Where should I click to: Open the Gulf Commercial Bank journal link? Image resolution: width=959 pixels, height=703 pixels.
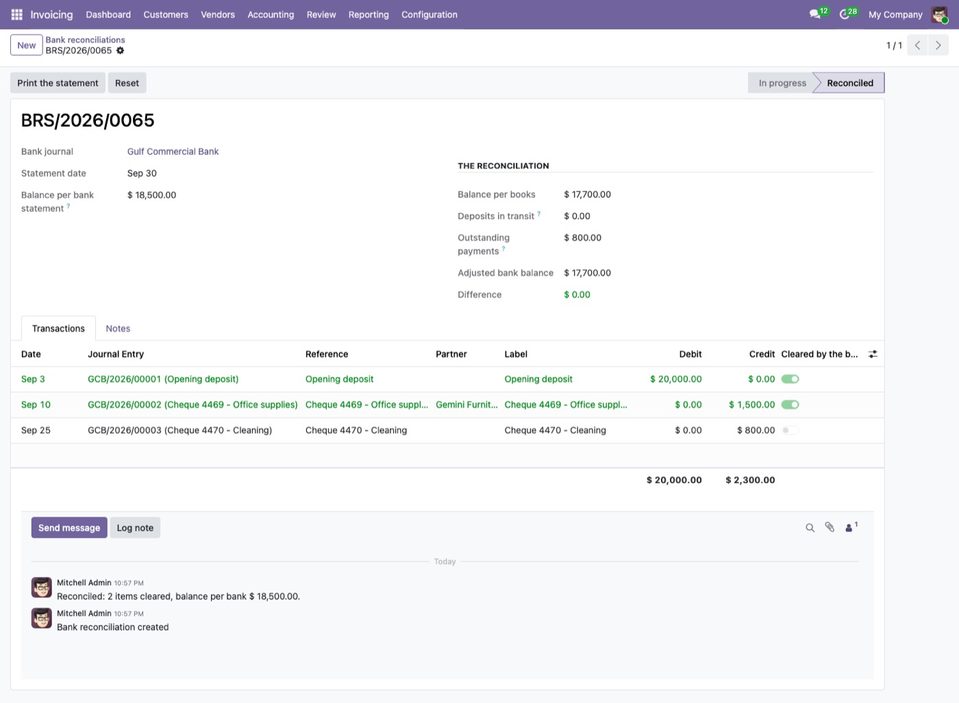coord(173,152)
